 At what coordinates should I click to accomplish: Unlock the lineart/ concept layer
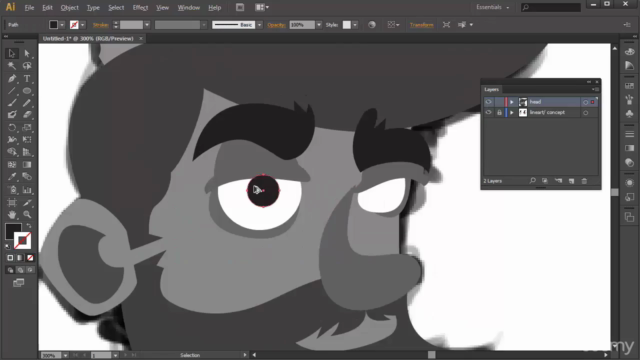tap(499, 112)
